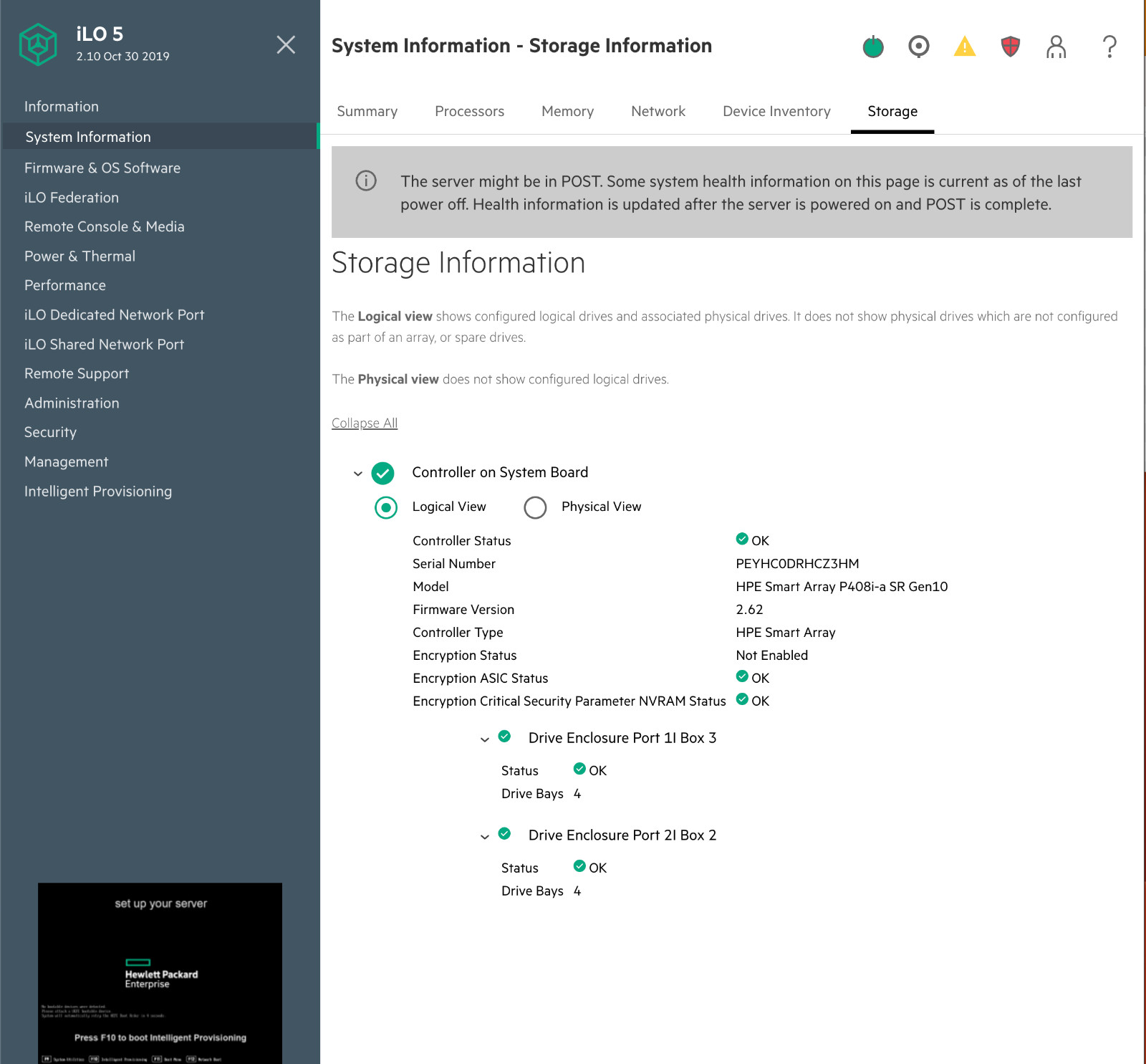Click Not Enabled encryption status value
Image resolution: width=1146 pixels, height=1064 pixels.
click(771, 655)
